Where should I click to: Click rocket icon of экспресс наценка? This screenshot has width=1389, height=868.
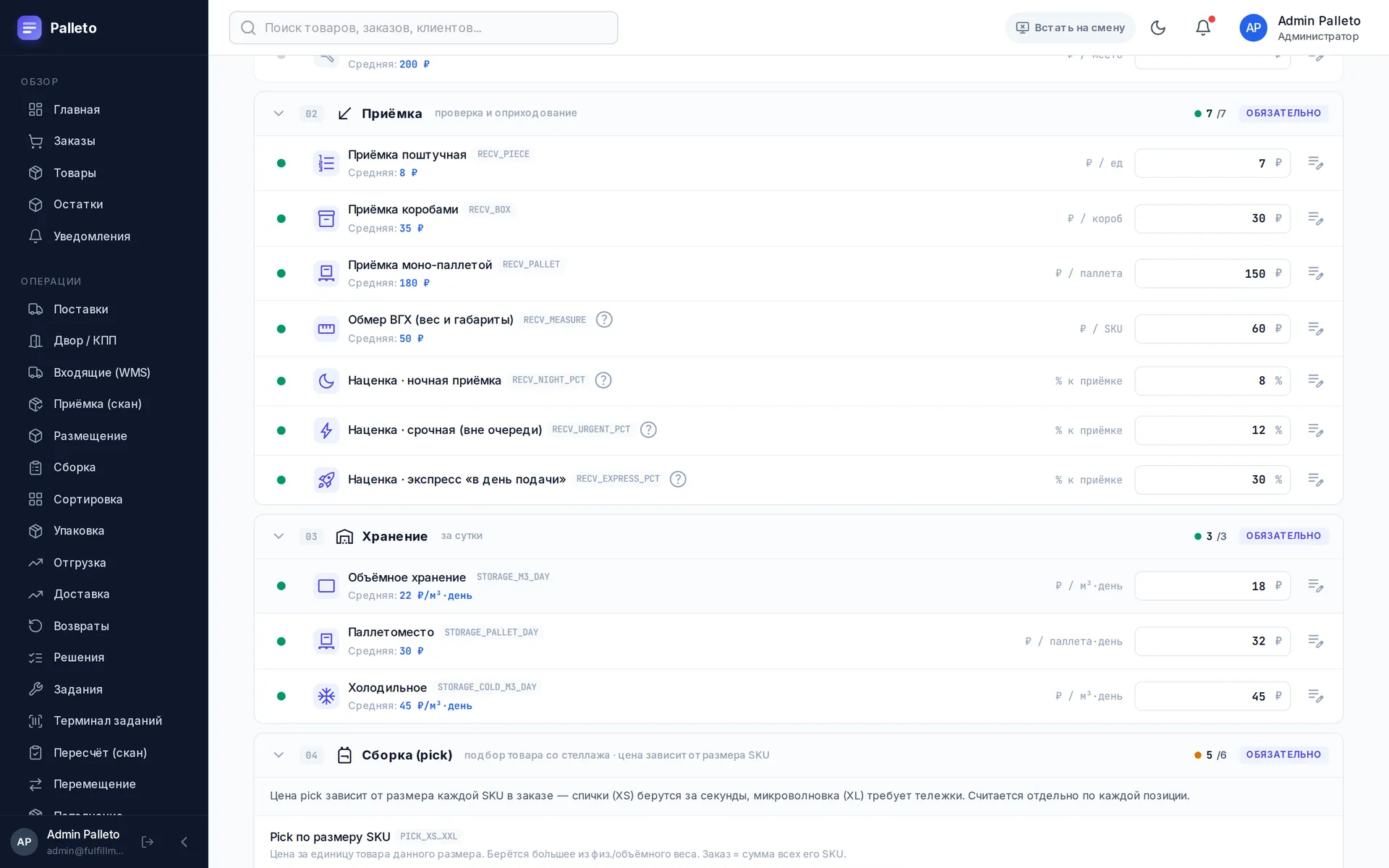pyautogui.click(x=326, y=480)
